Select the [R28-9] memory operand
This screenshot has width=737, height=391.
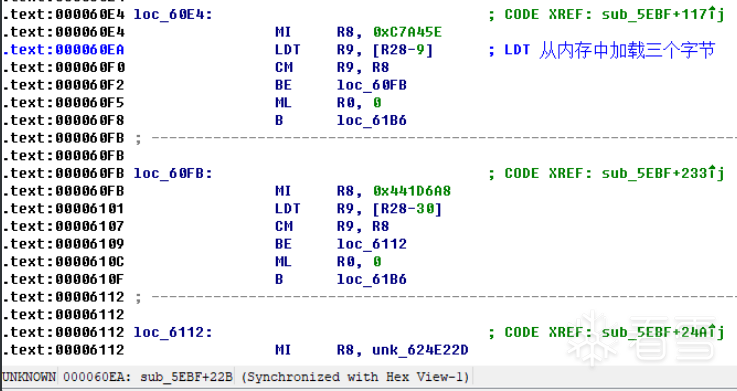pyautogui.click(x=402, y=50)
